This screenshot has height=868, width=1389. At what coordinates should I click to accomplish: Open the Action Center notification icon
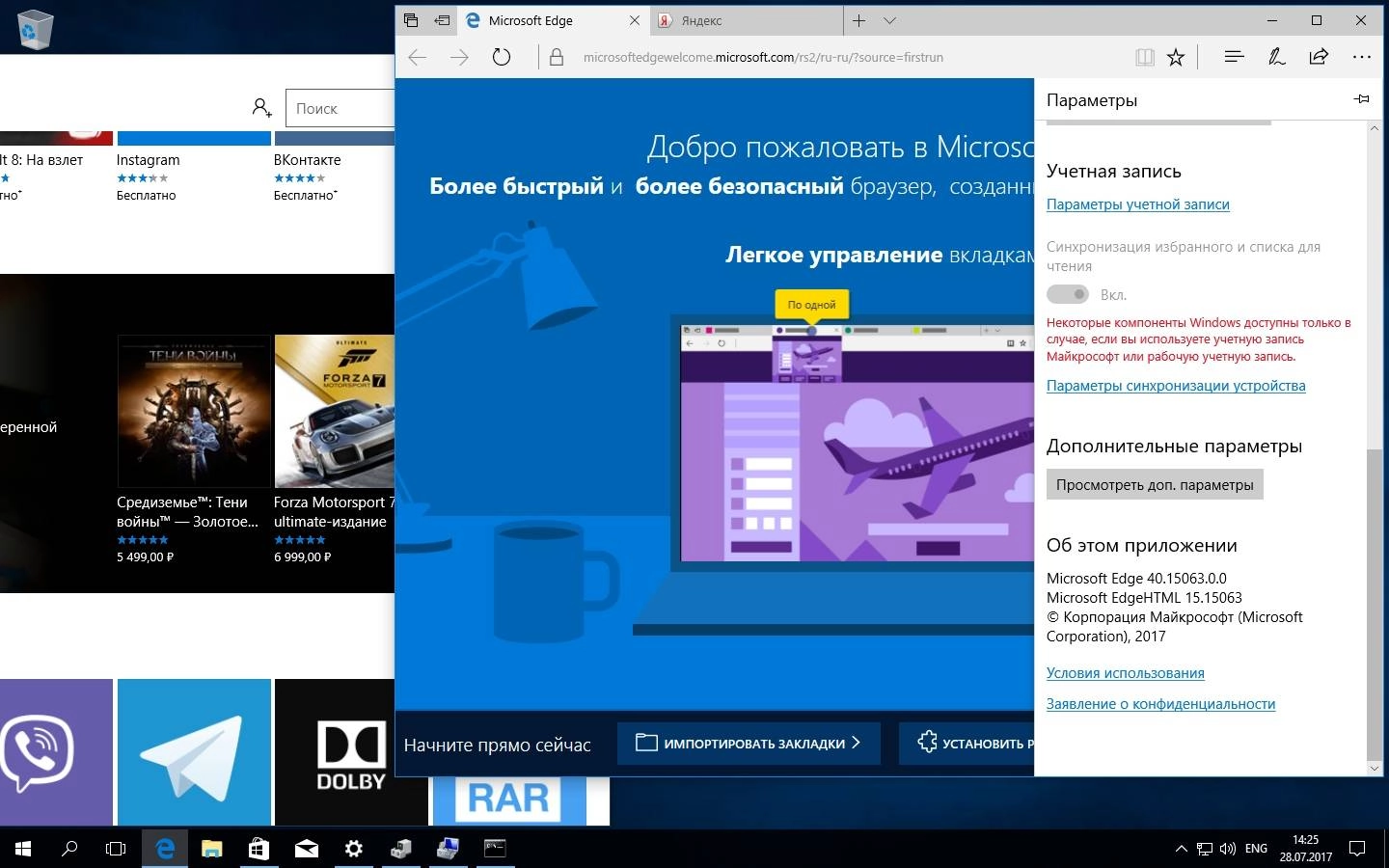(1357, 849)
